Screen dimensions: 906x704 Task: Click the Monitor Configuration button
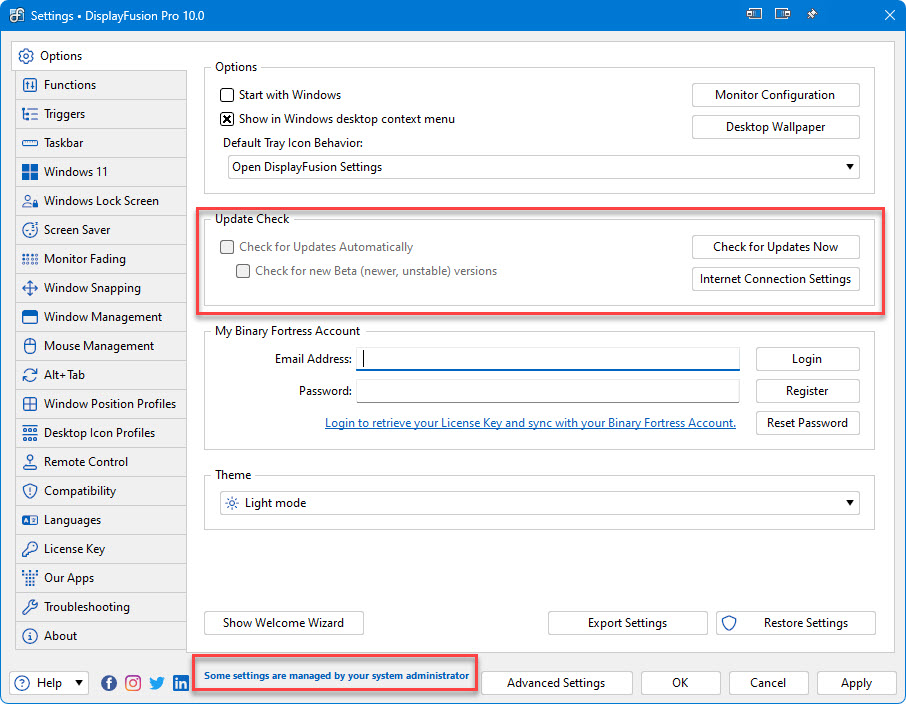point(775,95)
